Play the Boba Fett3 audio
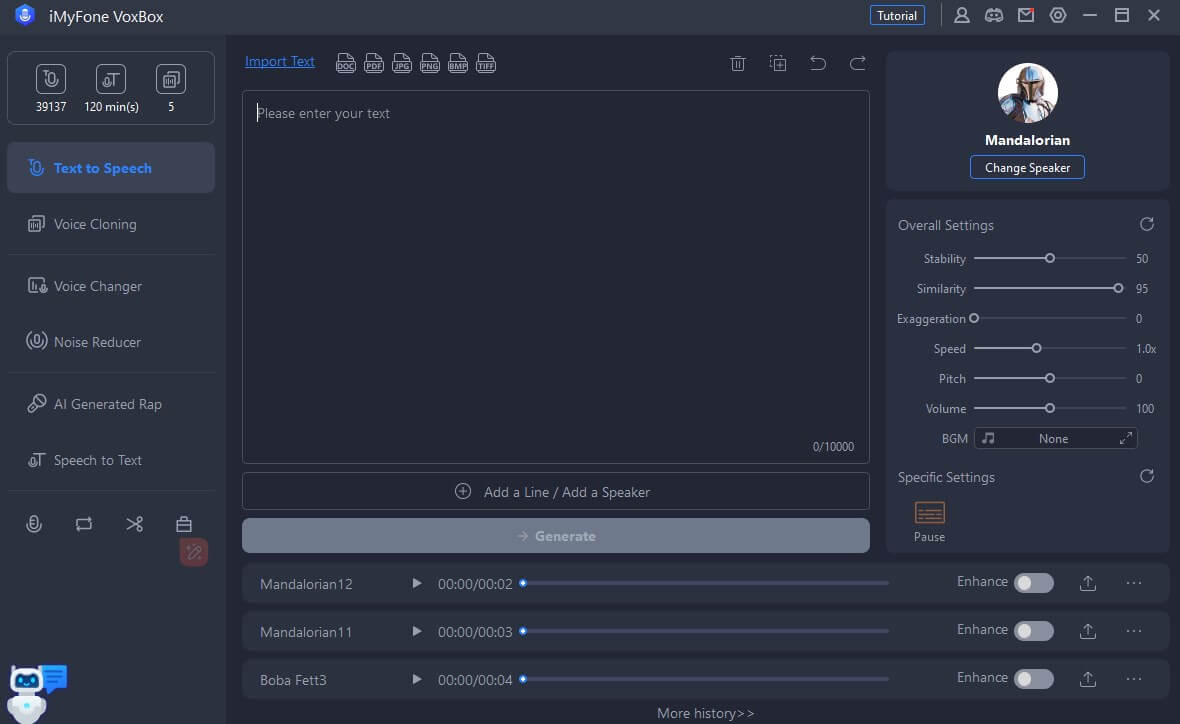 416,679
